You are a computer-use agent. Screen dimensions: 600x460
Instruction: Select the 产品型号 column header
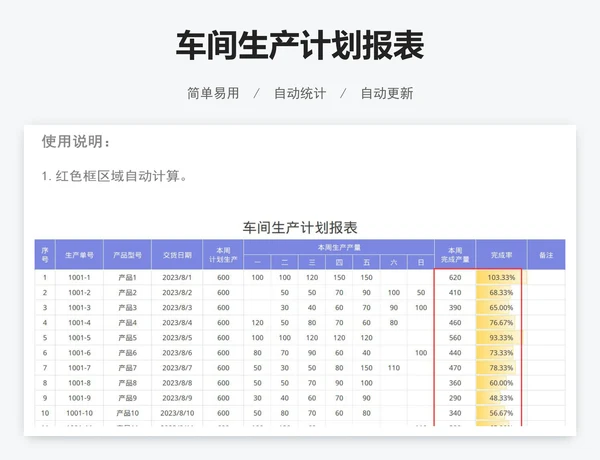point(127,255)
